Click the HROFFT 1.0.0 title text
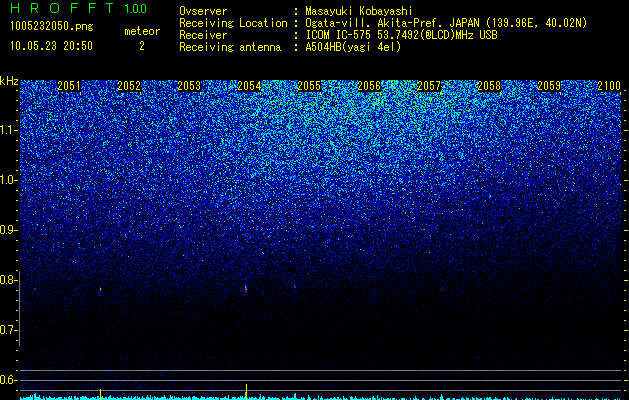 click(78, 8)
